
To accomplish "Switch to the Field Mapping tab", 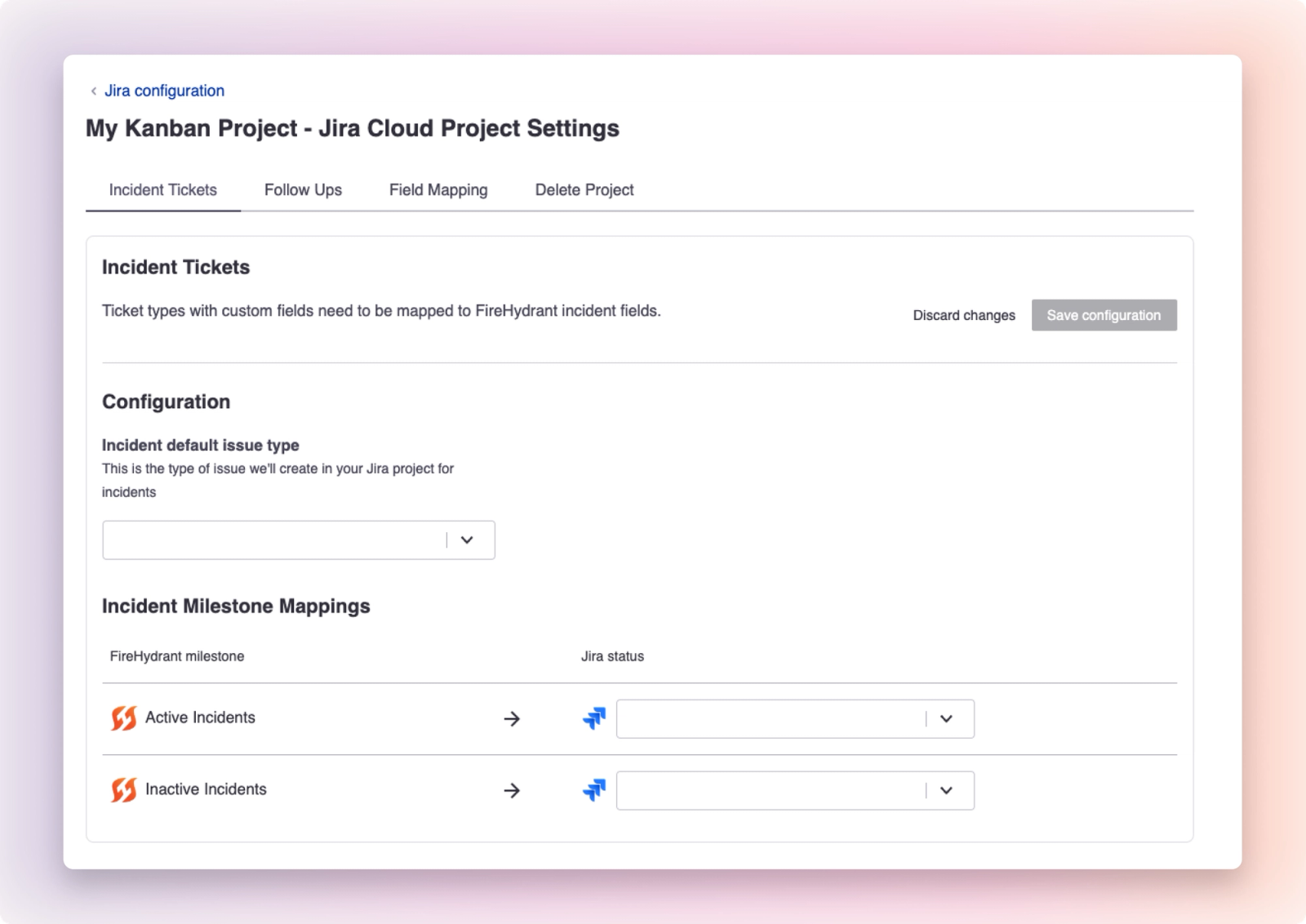I will [x=438, y=190].
